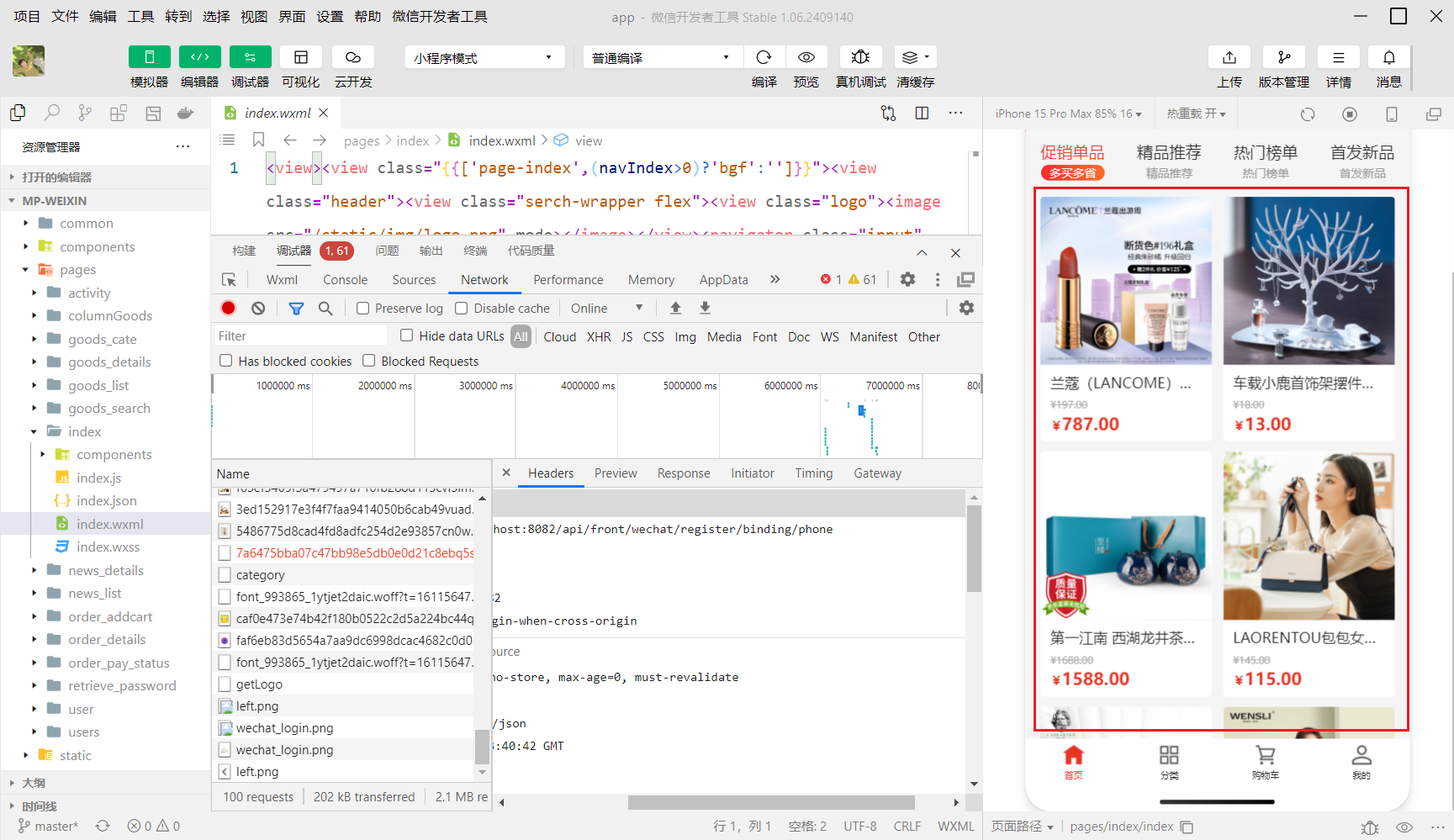Screen dimensions: 1454x840
Task: Close the index.wxml editor tab
Action: pyautogui.click(x=324, y=113)
